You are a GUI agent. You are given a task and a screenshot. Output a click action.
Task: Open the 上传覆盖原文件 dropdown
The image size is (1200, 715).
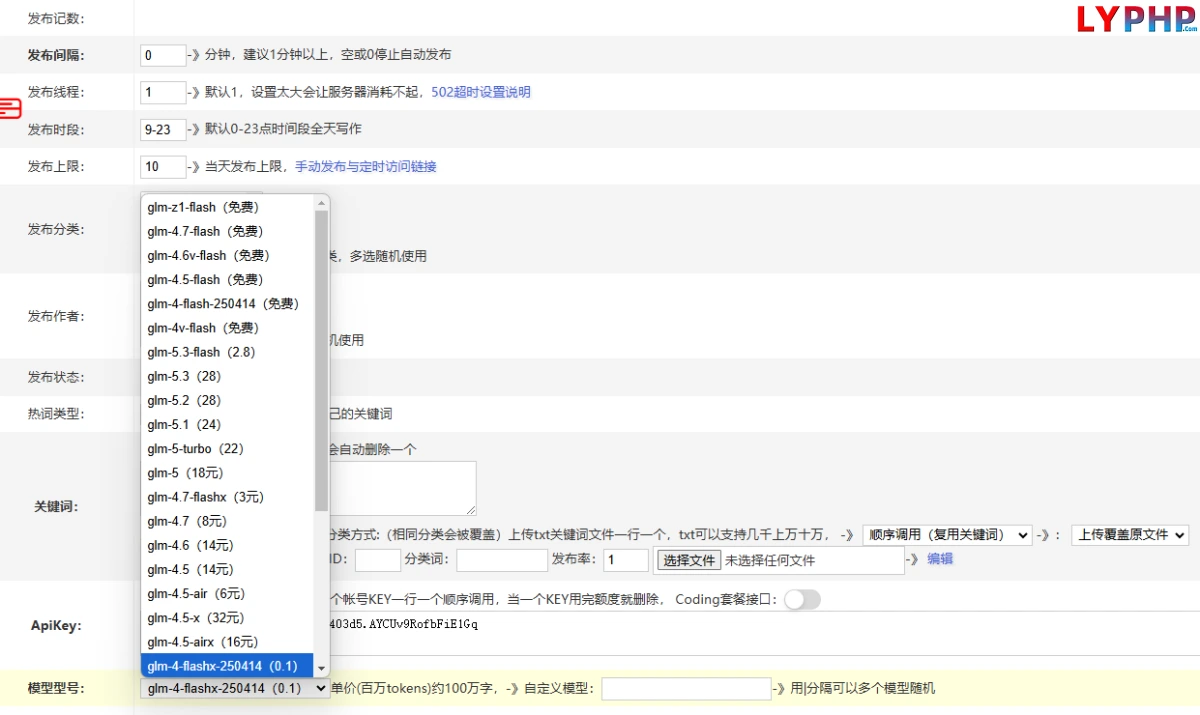tap(1130, 535)
